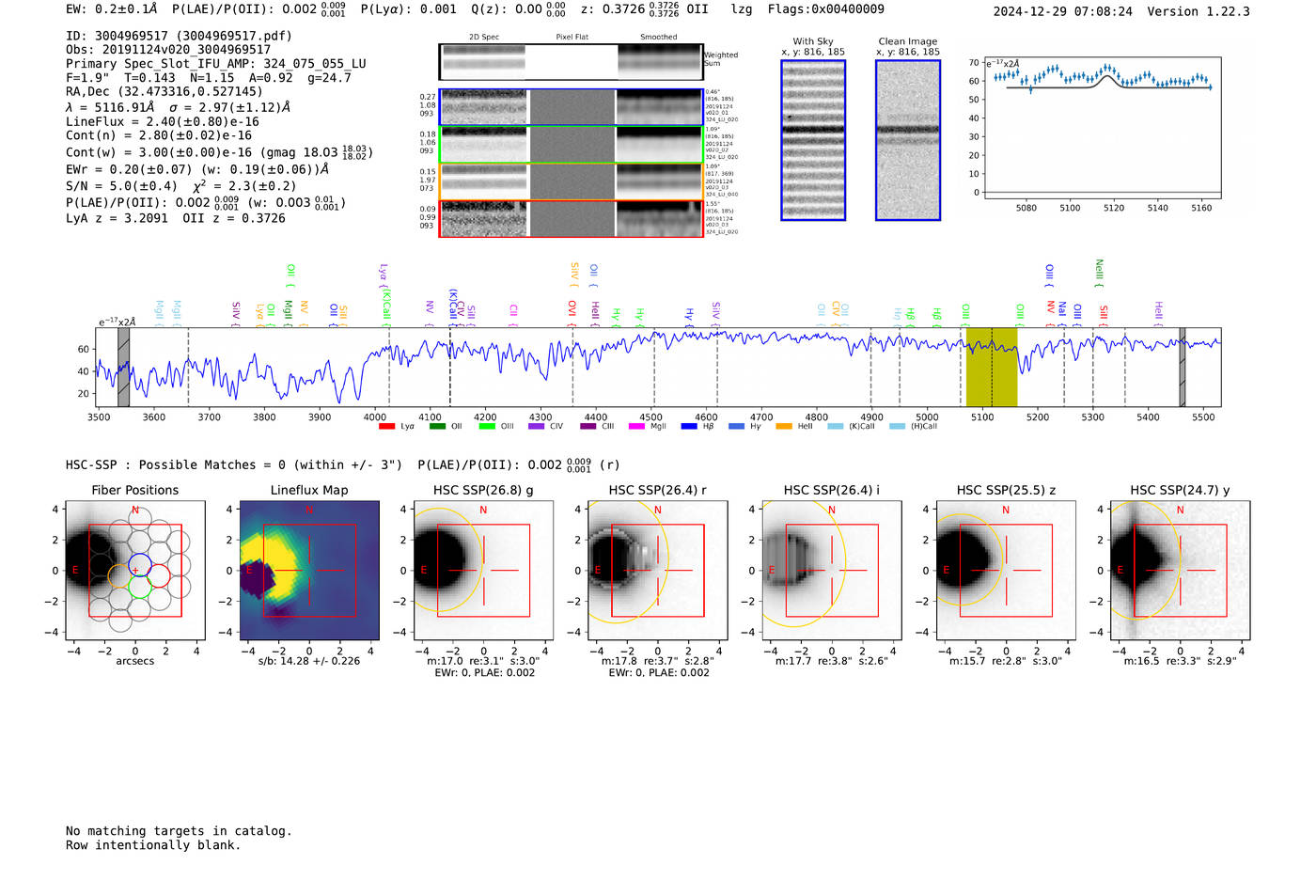Click the With Sky fiber image
Viewport: 1316px width, 896px height.
coord(813,140)
